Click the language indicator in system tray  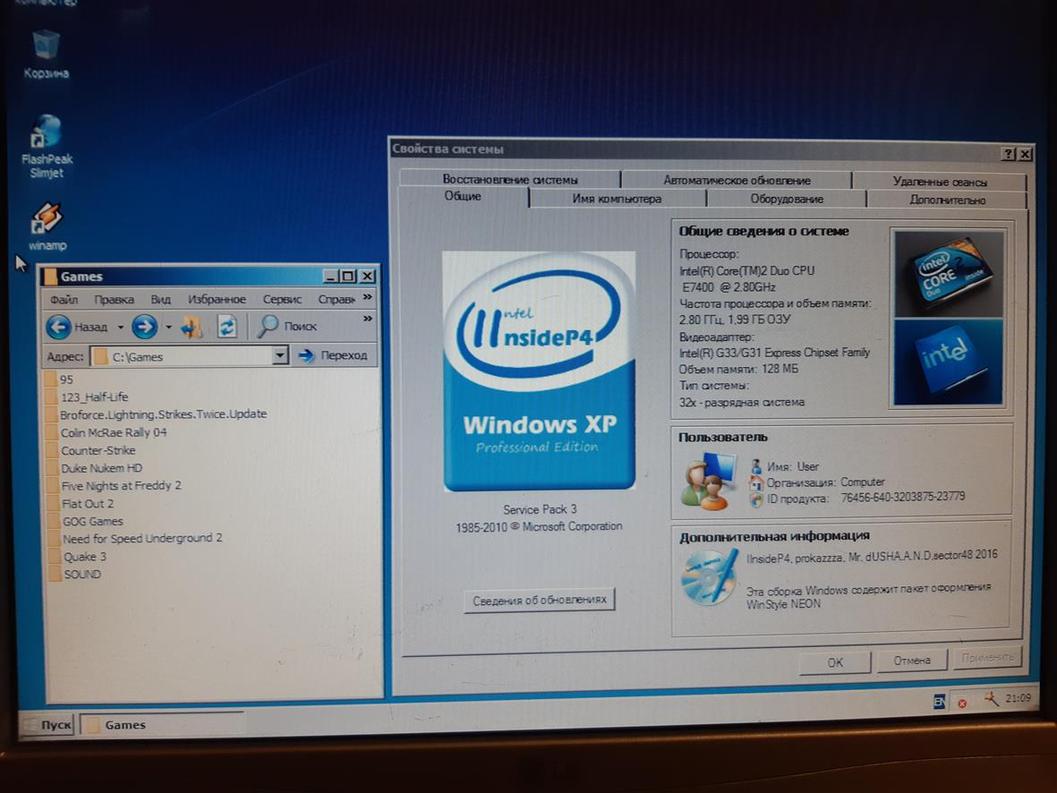[x=939, y=702]
